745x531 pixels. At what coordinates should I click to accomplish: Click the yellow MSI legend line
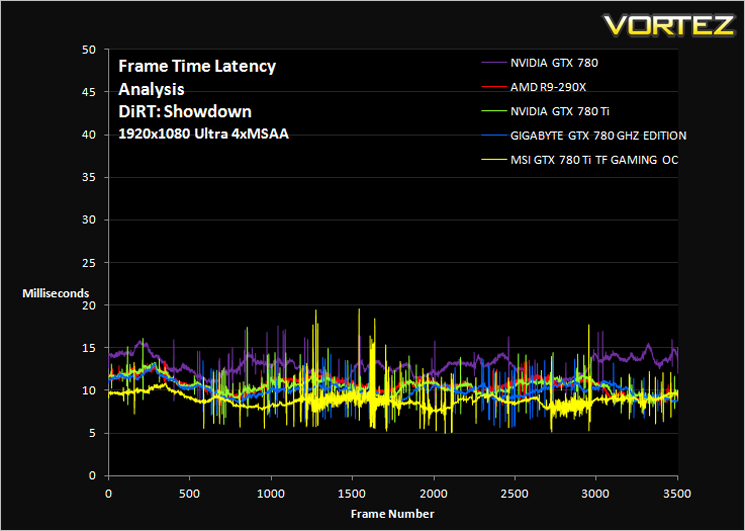click(494, 161)
